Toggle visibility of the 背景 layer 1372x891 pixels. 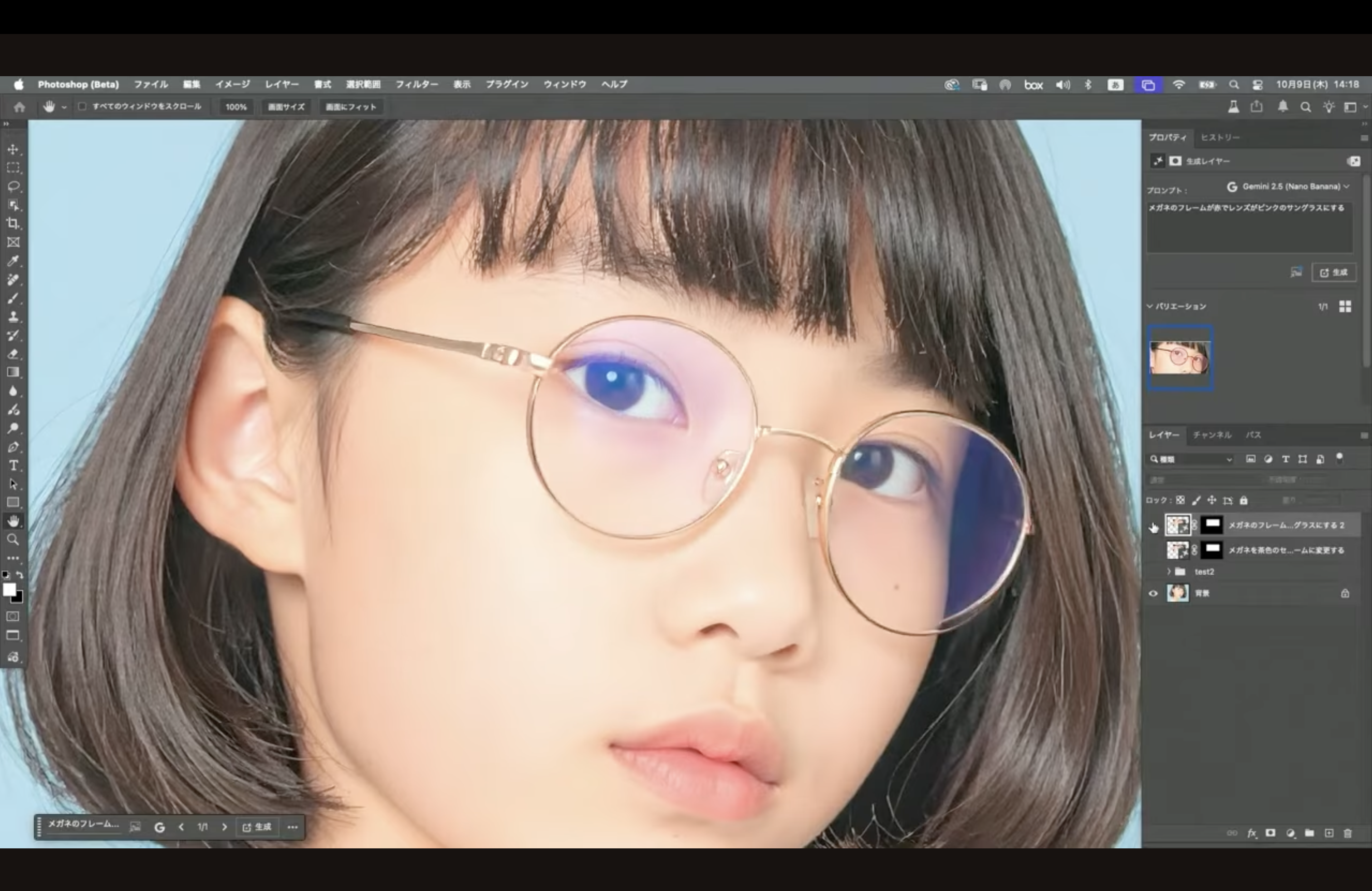[x=1153, y=593]
